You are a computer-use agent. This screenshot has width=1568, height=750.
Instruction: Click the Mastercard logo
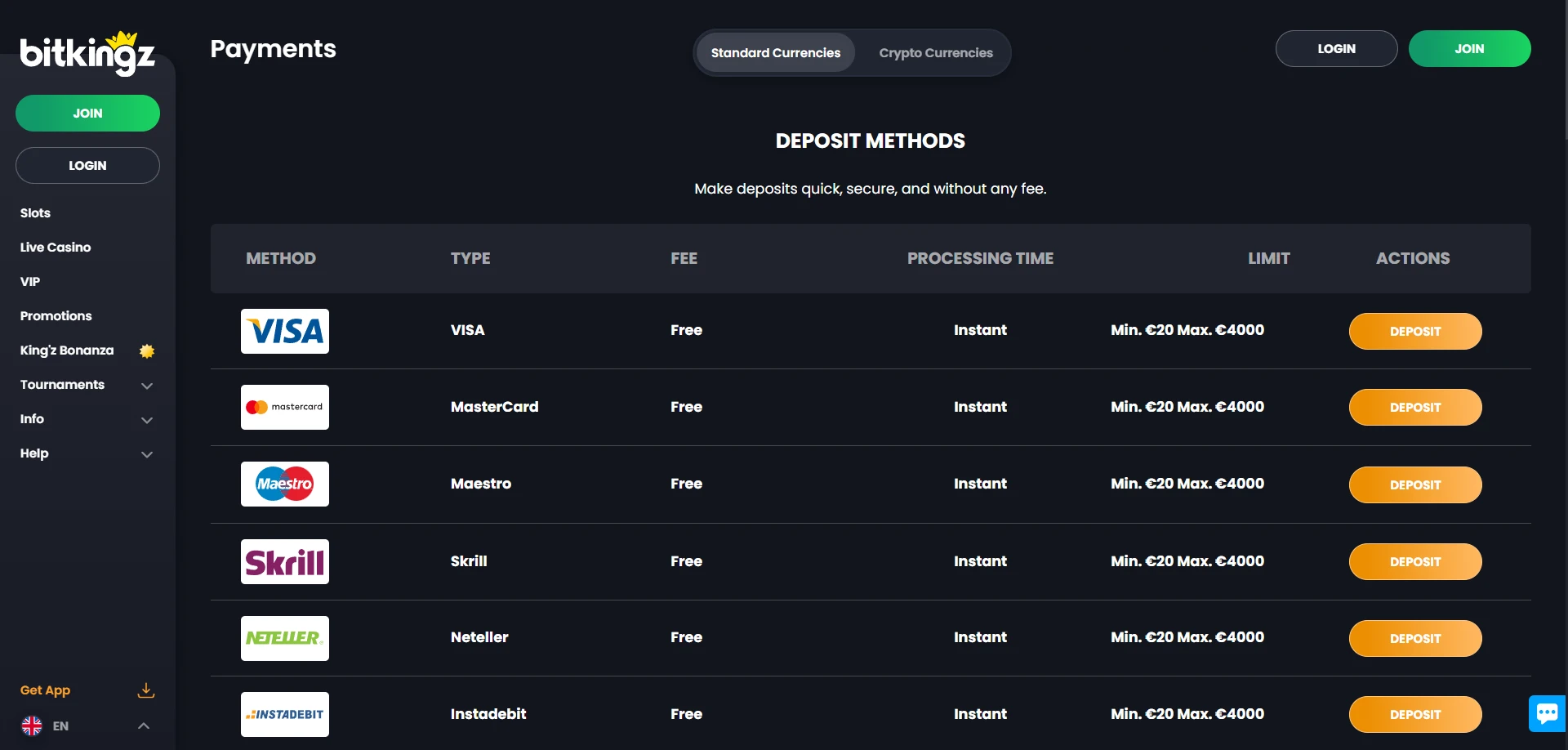pos(285,407)
